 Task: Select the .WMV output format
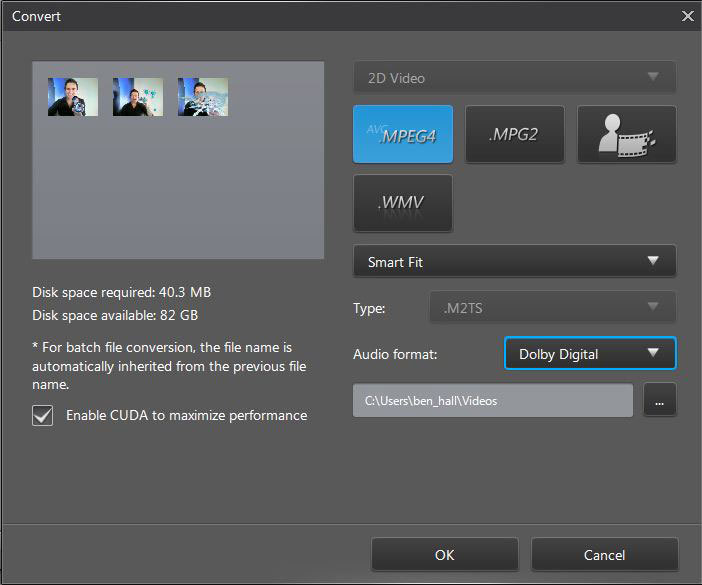403,204
